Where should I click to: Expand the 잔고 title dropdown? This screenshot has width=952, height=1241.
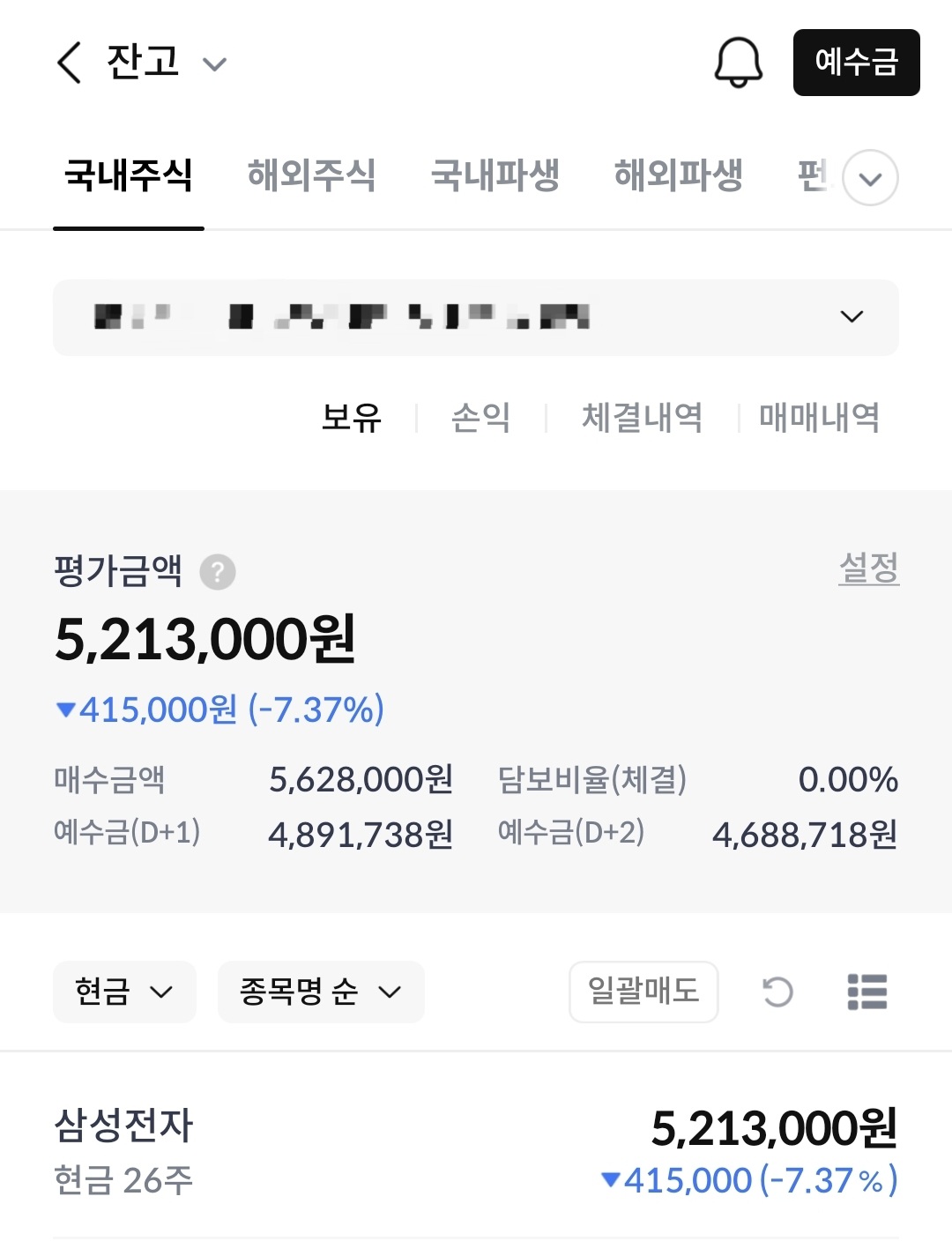(x=214, y=63)
